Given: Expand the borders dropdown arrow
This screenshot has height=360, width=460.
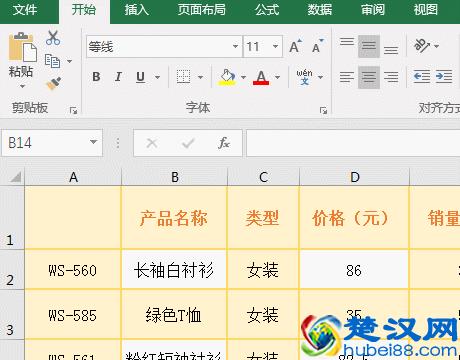Looking at the screenshot, I should point(200,77).
